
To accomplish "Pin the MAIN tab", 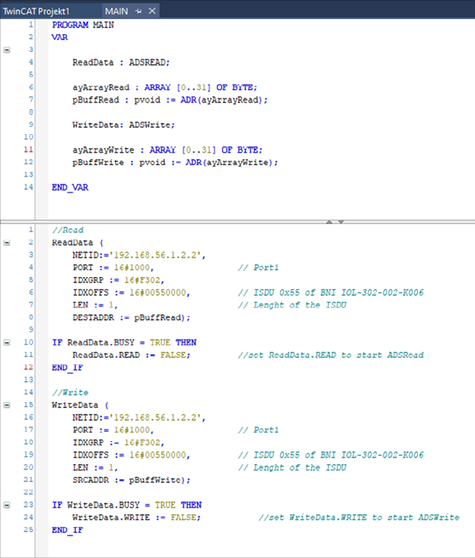I will tap(139, 11).
